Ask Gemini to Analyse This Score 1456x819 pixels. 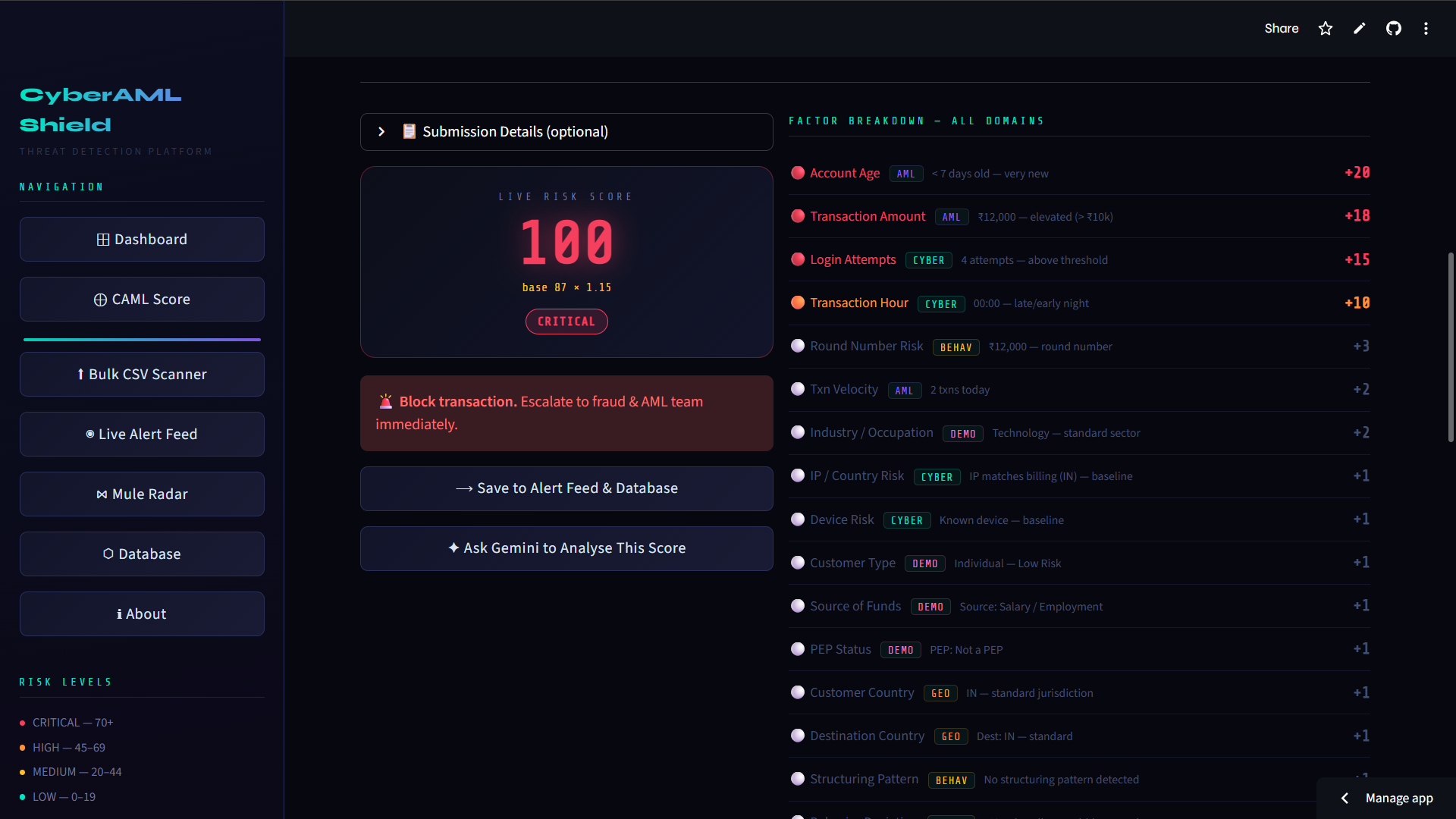tap(566, 548)
